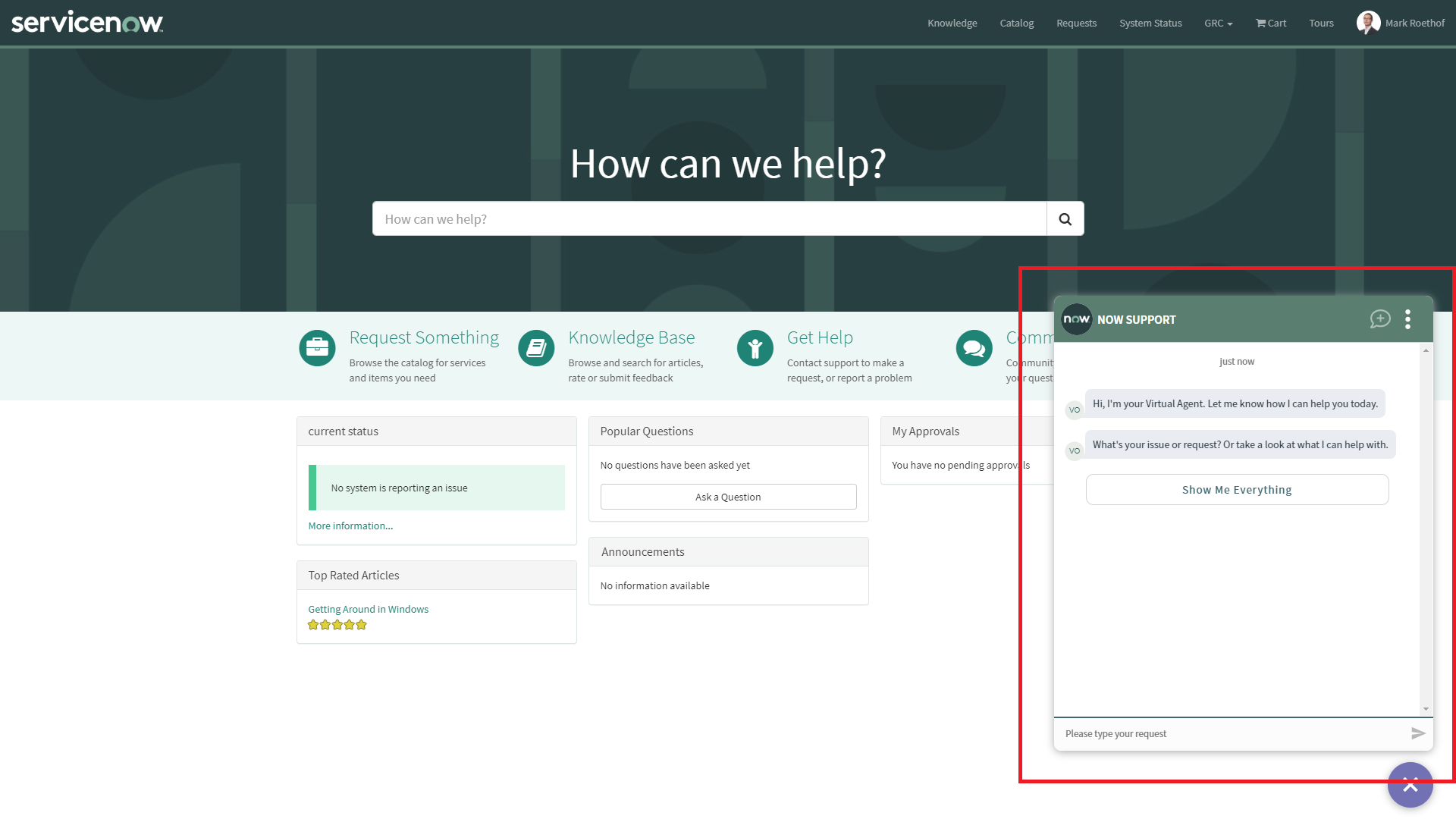
Task: Click the fifth star on the article rating
Action: 361,624
